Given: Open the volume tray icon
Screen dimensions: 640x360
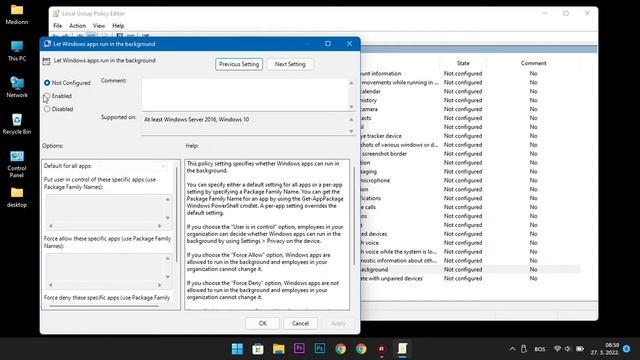Looking at the screenshot, I should [568, 349].
